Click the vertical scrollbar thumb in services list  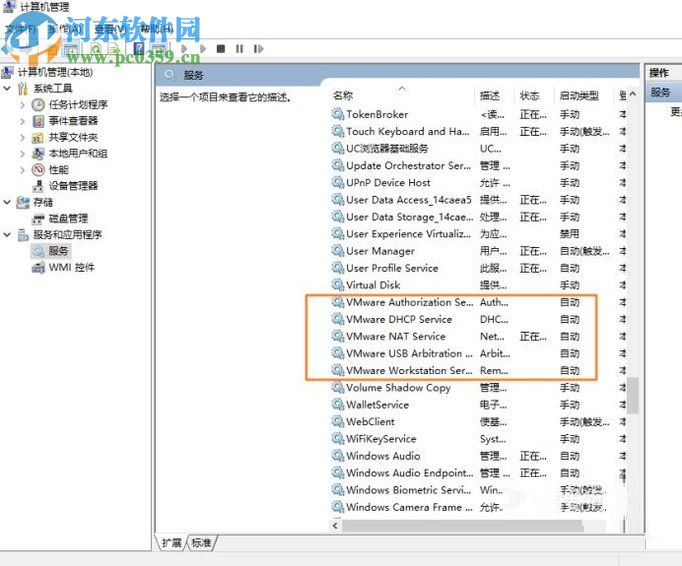pyautogui.click(x=633, y=395)
